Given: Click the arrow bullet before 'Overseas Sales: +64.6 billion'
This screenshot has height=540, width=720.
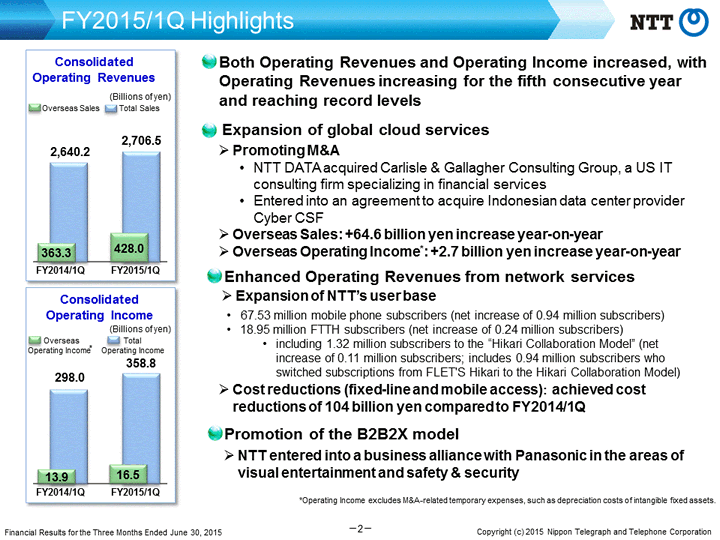Looking at the screenshot, I should (224, 235).
